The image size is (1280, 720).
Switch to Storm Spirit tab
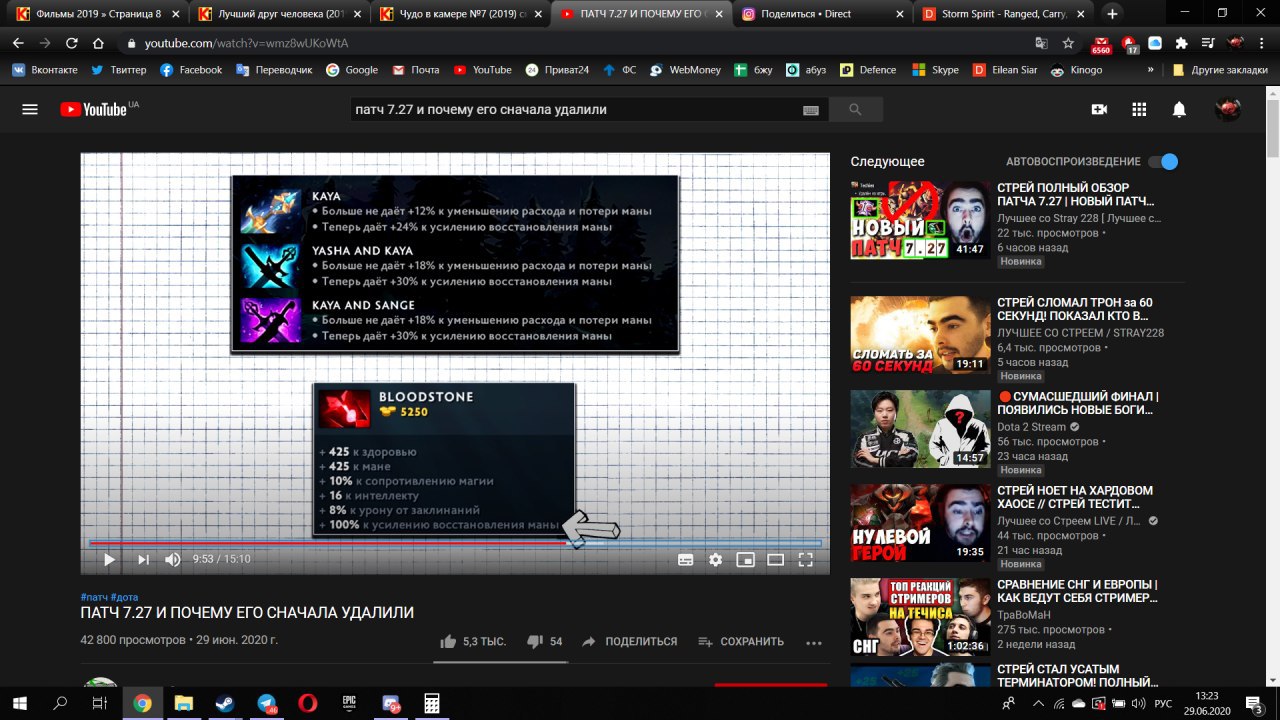click(x=1003, y=14)
